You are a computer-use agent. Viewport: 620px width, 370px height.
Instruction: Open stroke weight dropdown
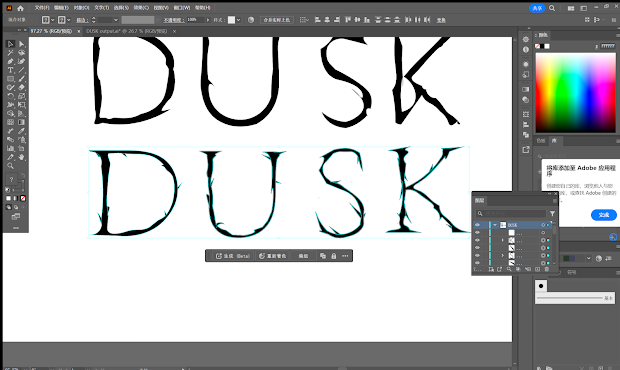[x=115, y=20]
